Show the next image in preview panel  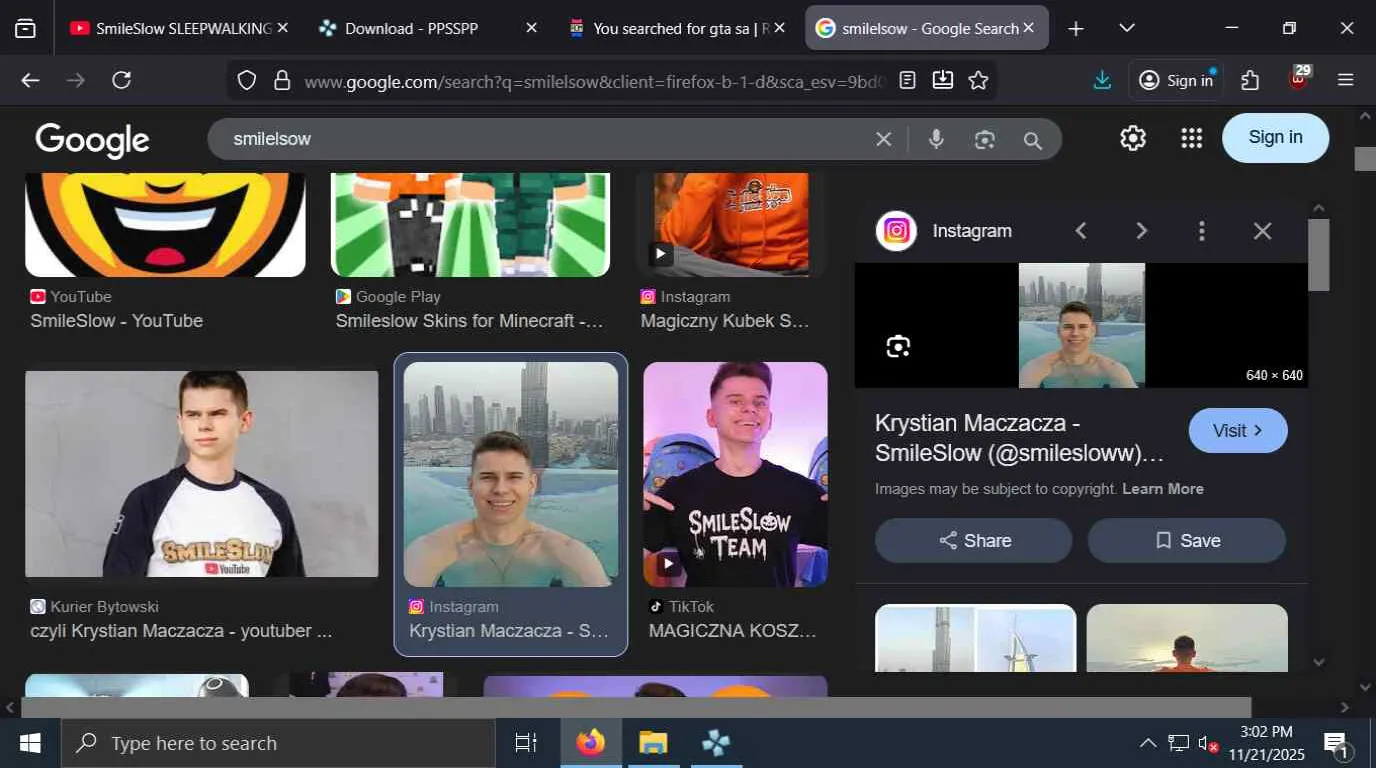click(x=1141, y=231)
